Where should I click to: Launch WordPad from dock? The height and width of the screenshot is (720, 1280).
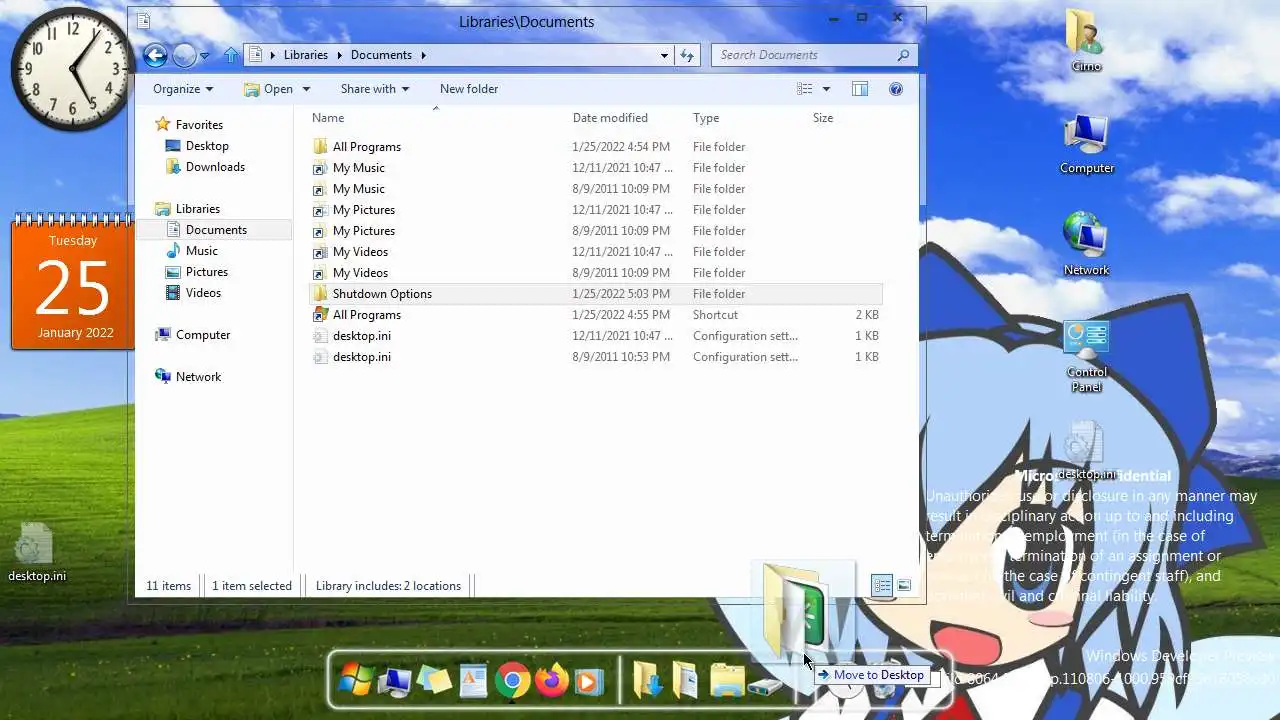pyautogui.click(x=473, y=682)
